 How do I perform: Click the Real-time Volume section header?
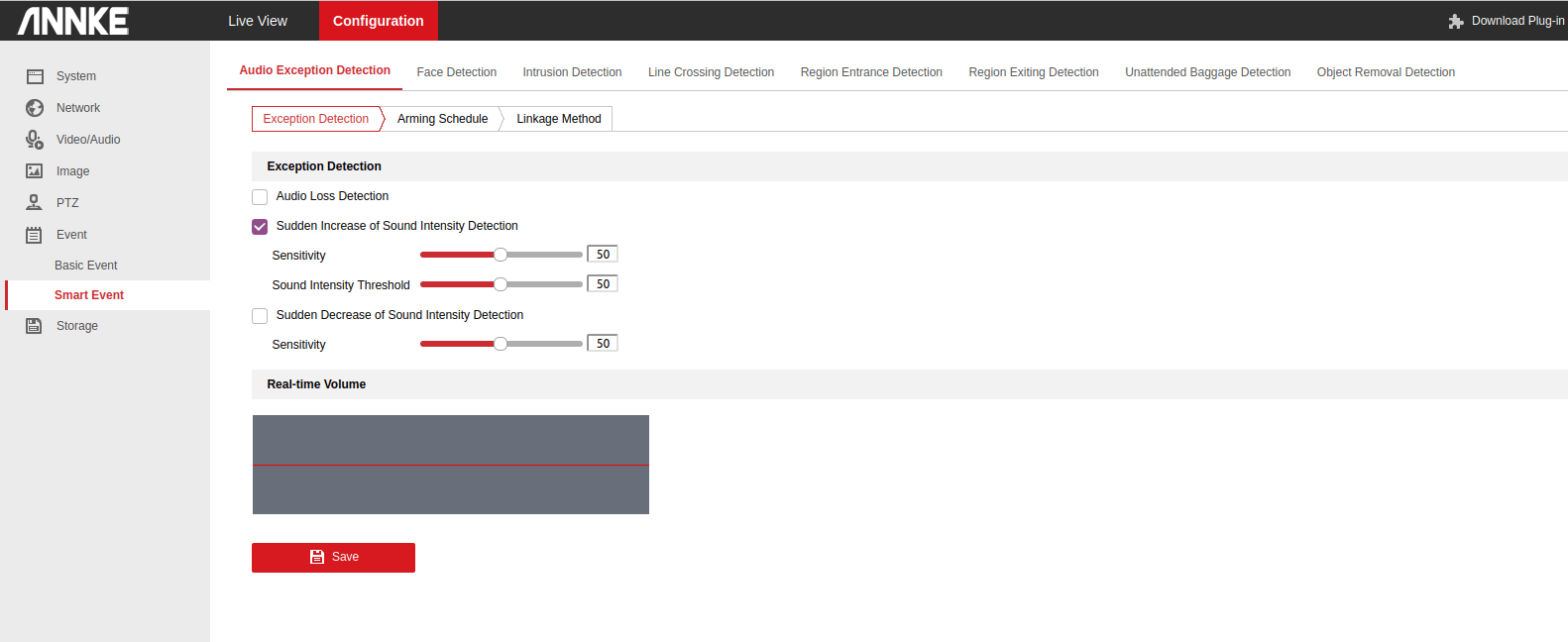click(x=910, y=384)
